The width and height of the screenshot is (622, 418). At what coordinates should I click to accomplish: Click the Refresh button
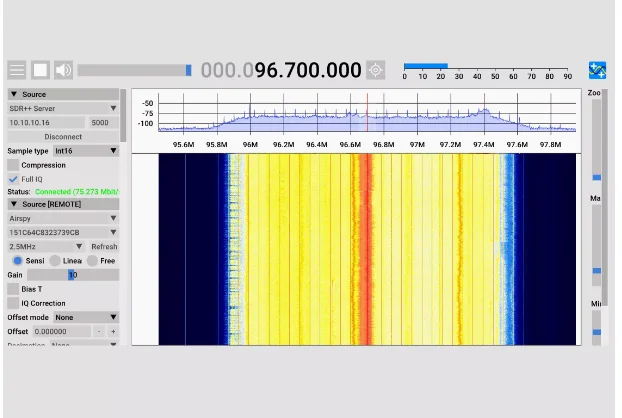pos(104,247)
